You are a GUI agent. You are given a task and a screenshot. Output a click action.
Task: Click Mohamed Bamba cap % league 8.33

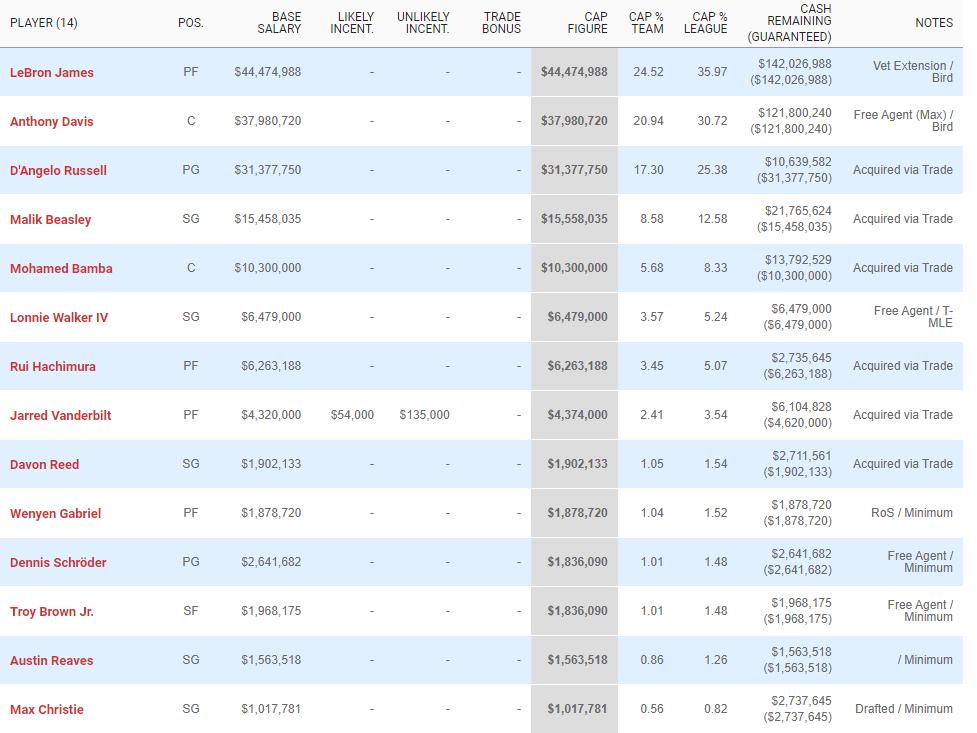715,267
